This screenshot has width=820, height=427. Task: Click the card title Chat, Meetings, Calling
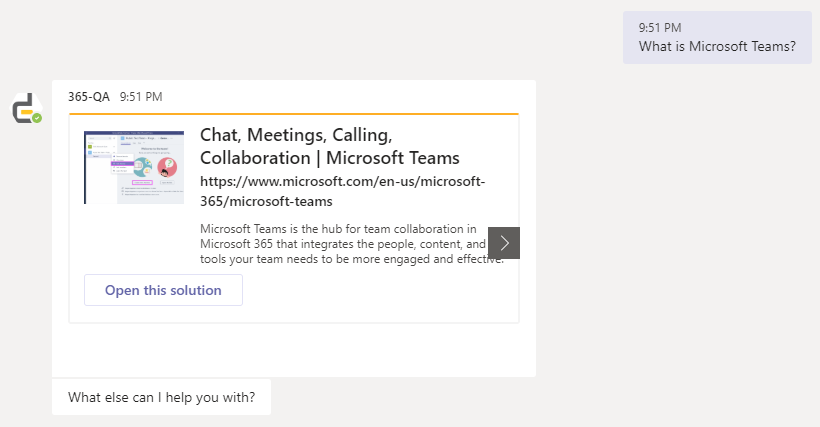click(x=296, y=135)
